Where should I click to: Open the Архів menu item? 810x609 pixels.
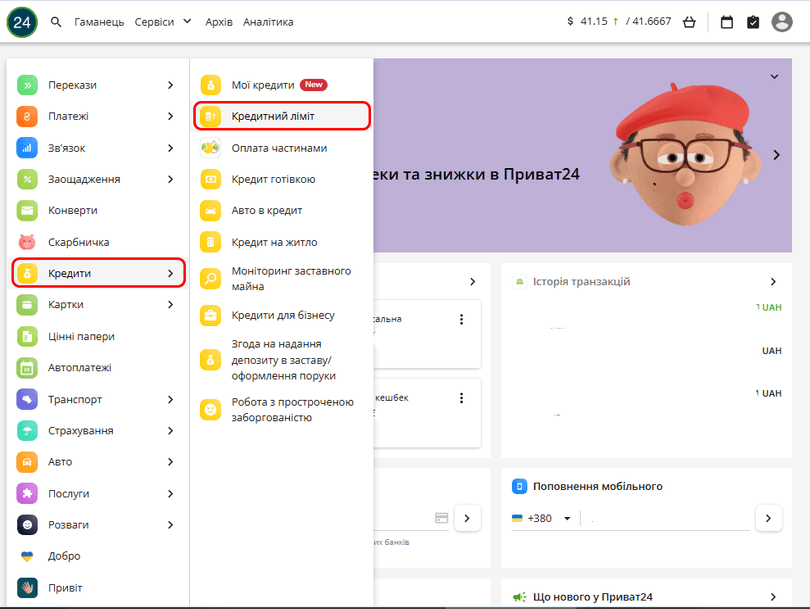pos(218,21)
